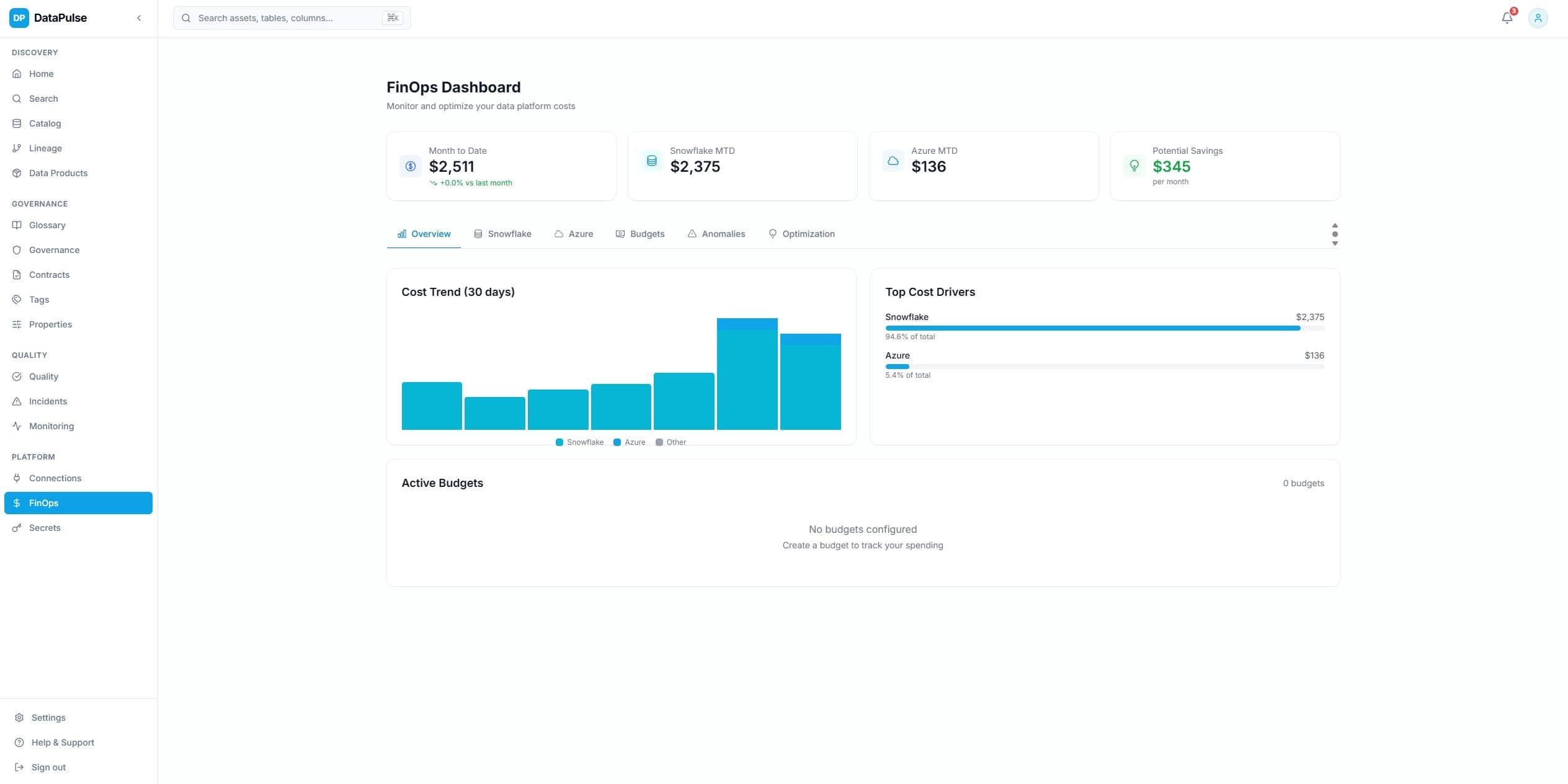The image size is (1568, 784).
Task: Open Monitoring under Quality
Action: coord(51,426)
